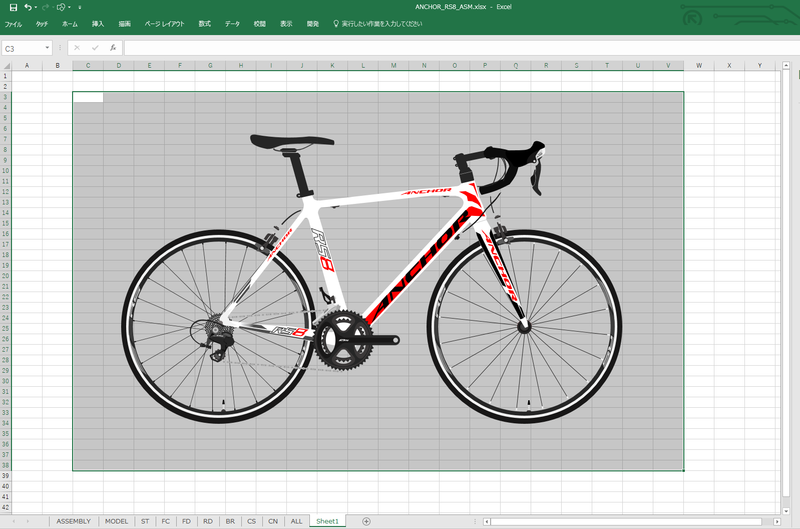Open customize quick access toolbar dropdown
The height and width of the screenshot is (529, 800).
click(x=80, y=8)
